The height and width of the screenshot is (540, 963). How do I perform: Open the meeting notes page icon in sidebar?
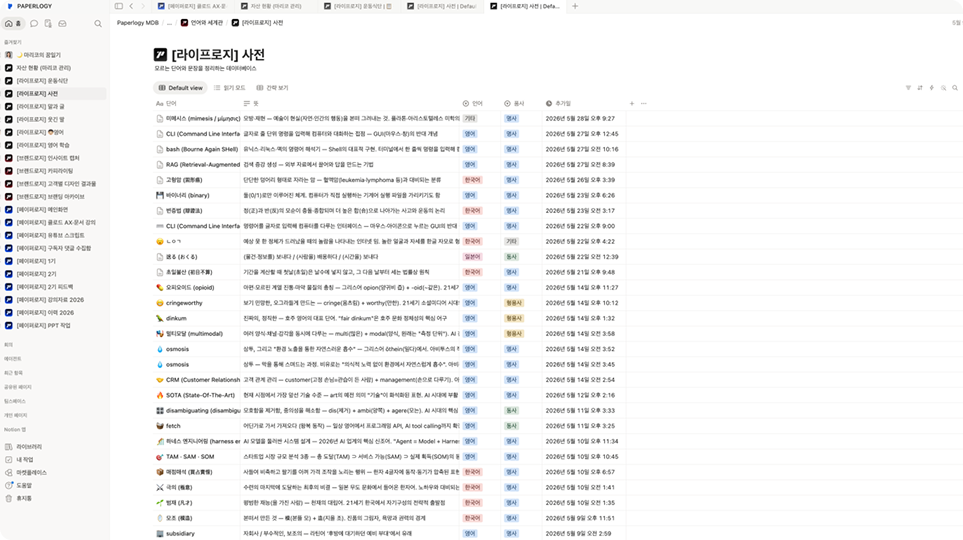(49, 24)
